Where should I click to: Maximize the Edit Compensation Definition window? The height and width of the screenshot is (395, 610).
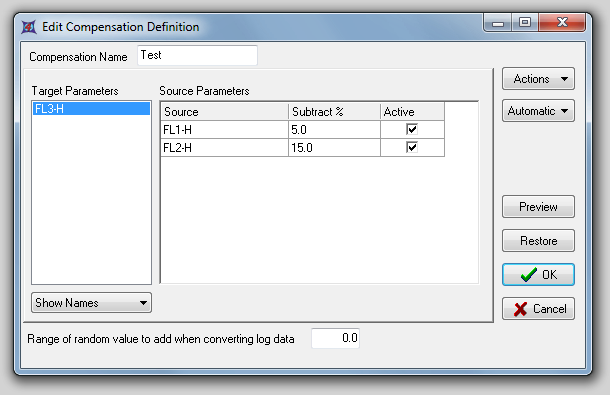tap(525, 23)
